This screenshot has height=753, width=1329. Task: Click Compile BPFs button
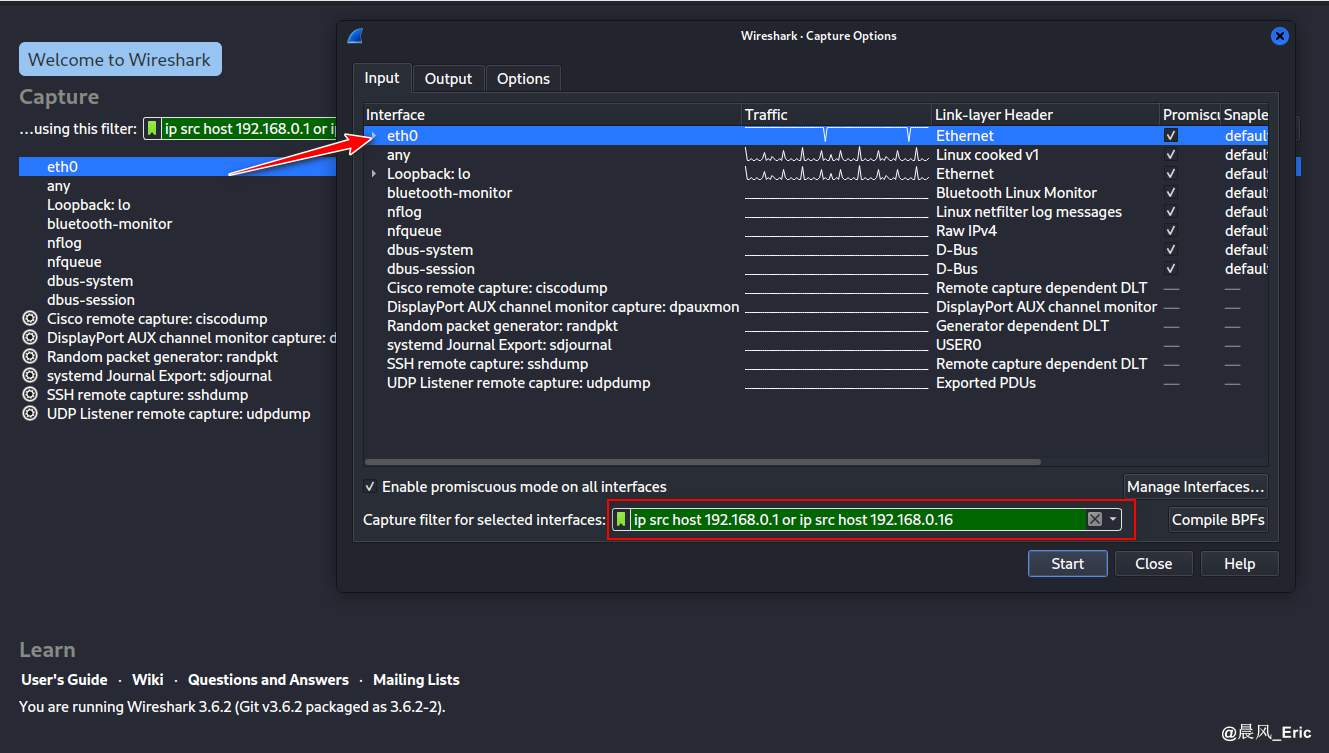(x=1219, y=520)
